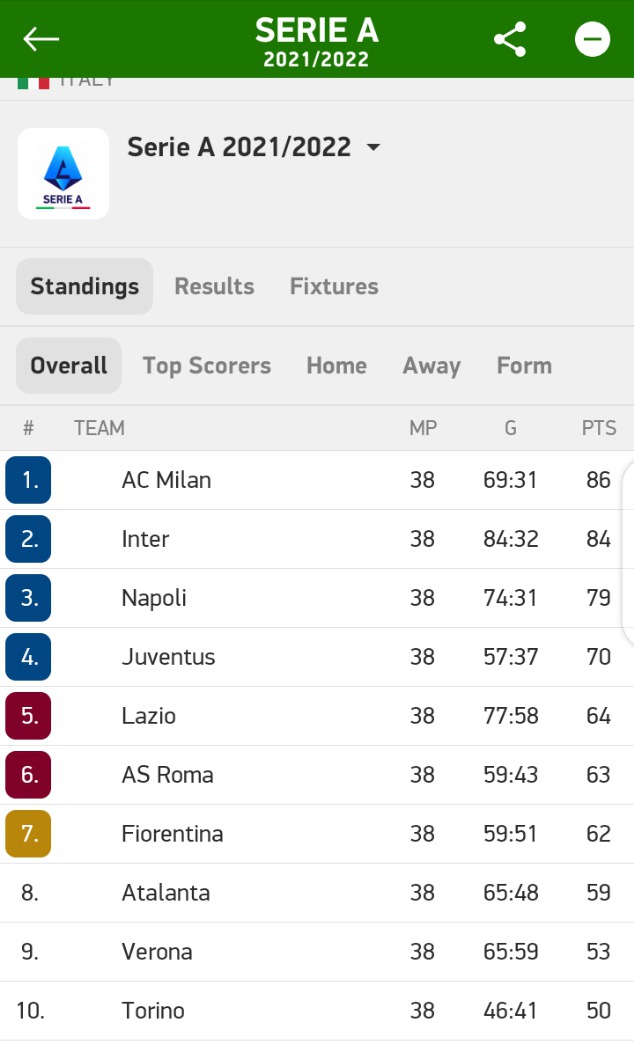The width and height of the screenshot is (634, 1045).
Task: Tap the white minus circle icon
Action: tap(592, 39)
